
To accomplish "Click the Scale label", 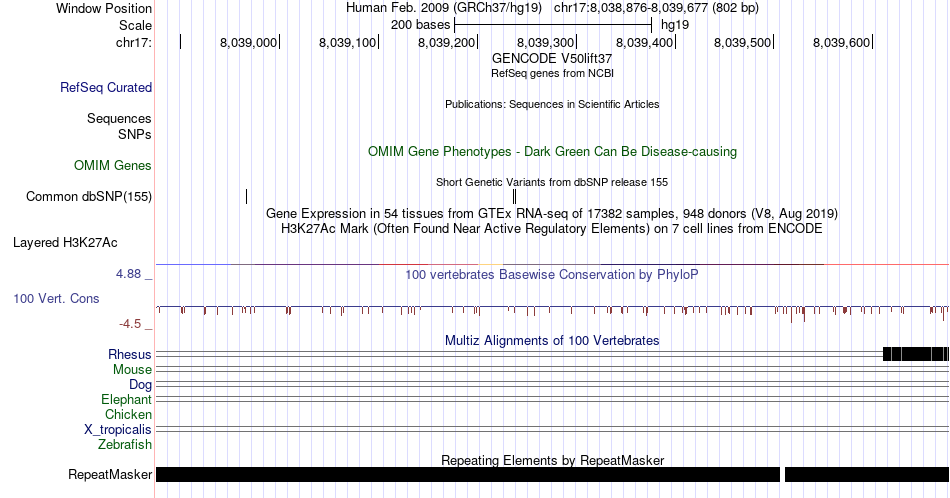I will [136, 25].
